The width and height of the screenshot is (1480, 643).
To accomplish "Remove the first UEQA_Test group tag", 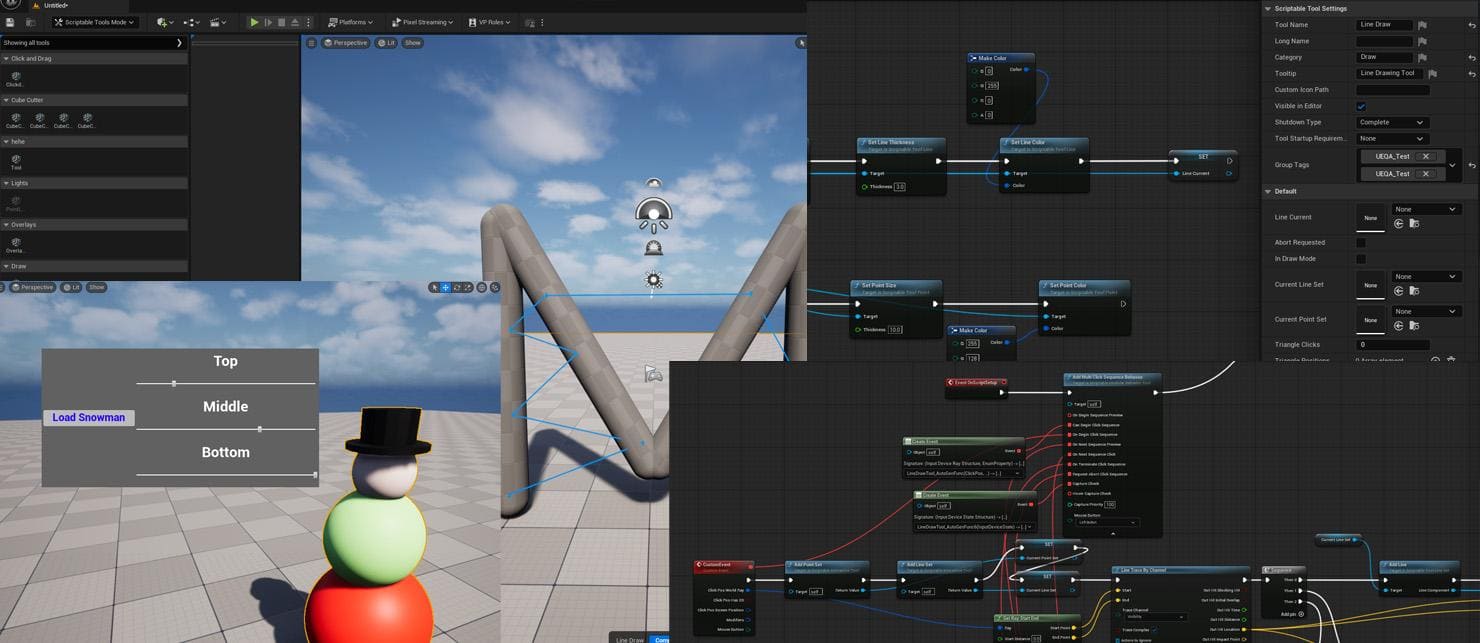I will (x=1425, y=156).
